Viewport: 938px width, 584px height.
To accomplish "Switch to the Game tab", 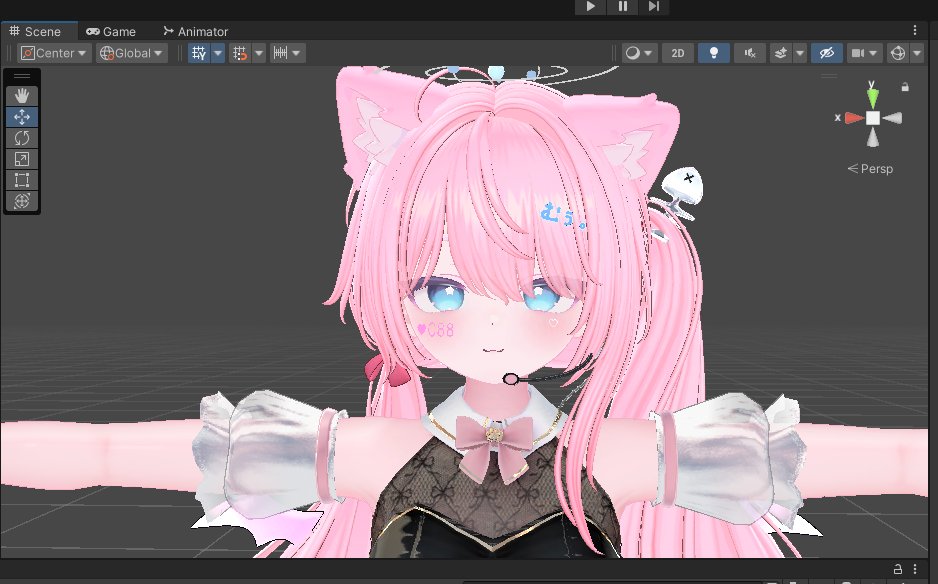I will tap(111, 31).
